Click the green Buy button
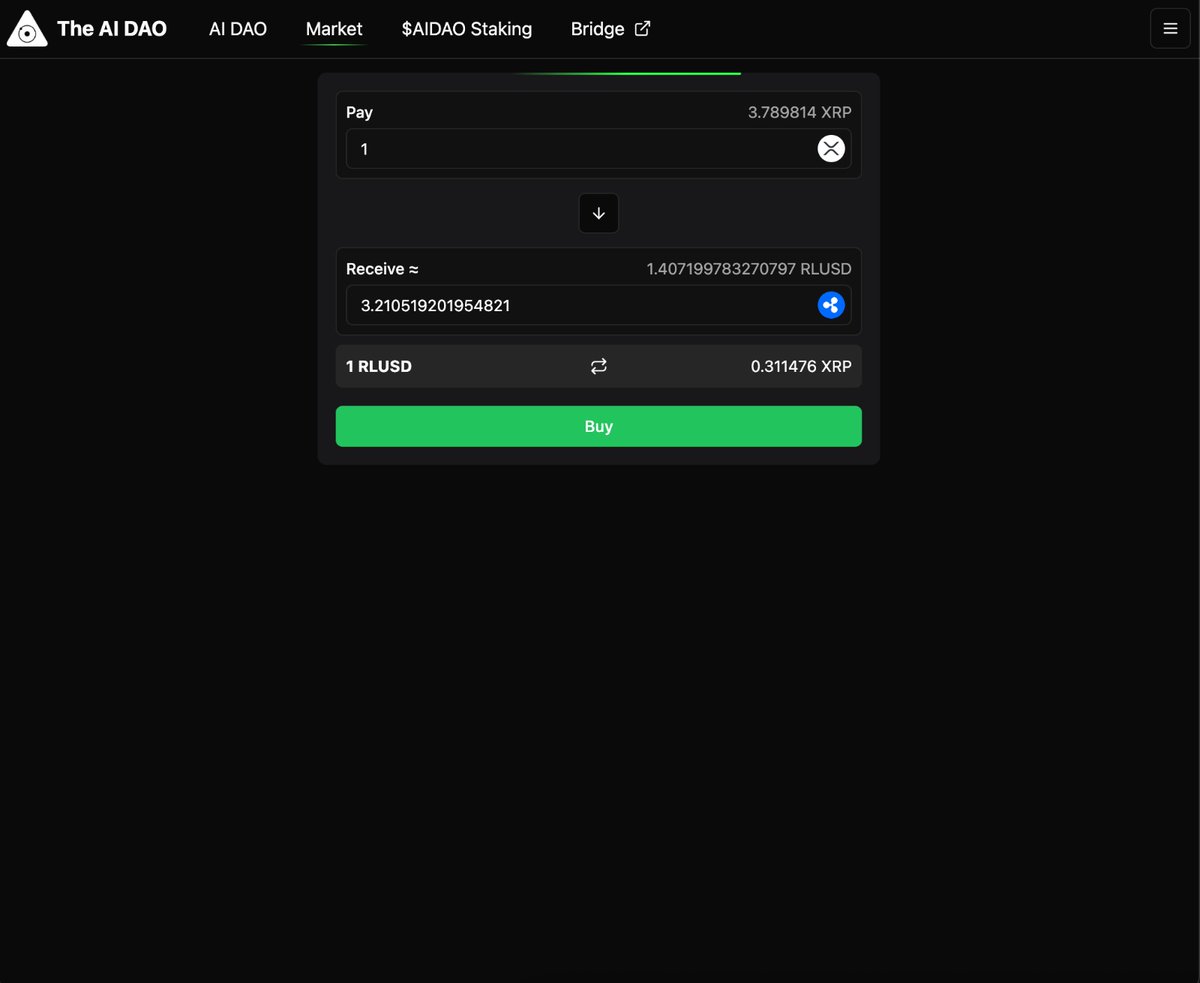Viewport: 1200px width, 983px height. 599,426
